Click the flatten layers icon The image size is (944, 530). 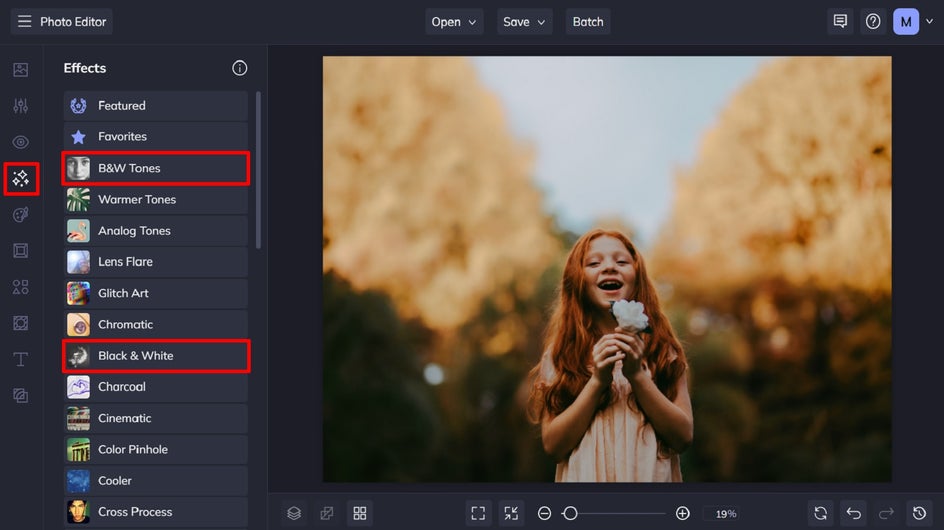tap(327, 513)
